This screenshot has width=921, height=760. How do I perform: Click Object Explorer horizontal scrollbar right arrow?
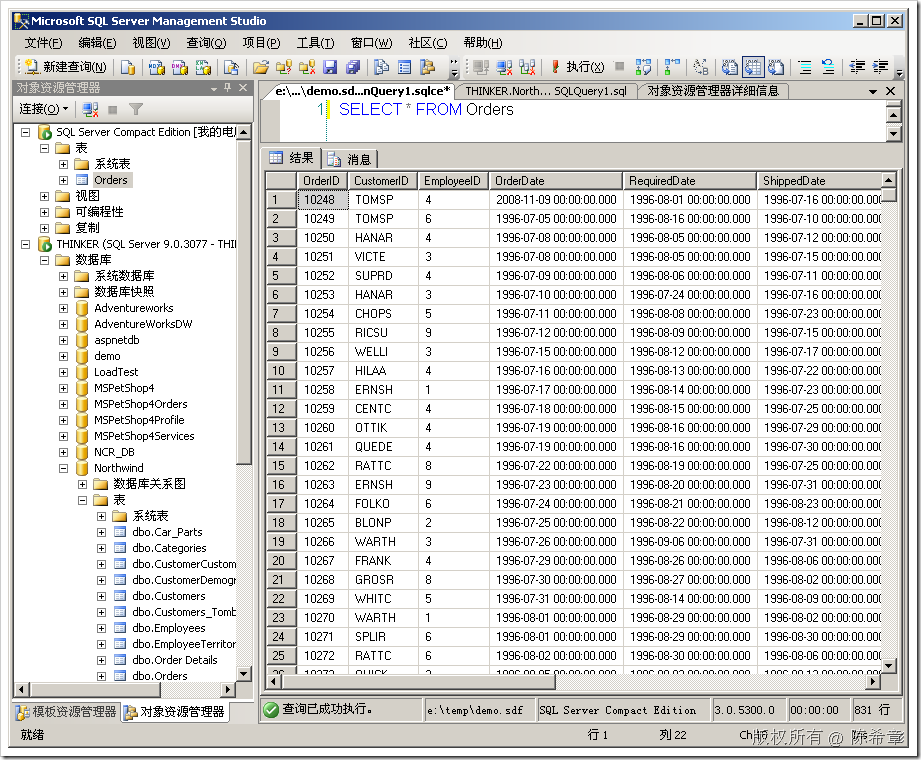click(x=228, y=689)
